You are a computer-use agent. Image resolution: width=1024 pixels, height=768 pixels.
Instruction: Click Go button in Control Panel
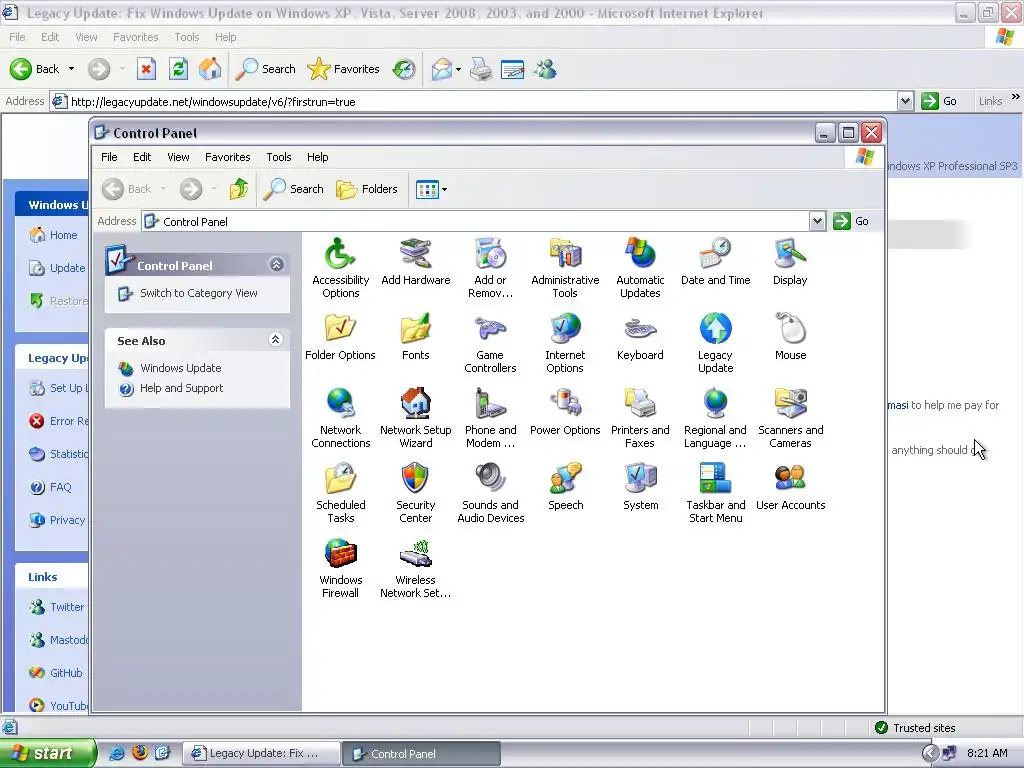(852, 221)
